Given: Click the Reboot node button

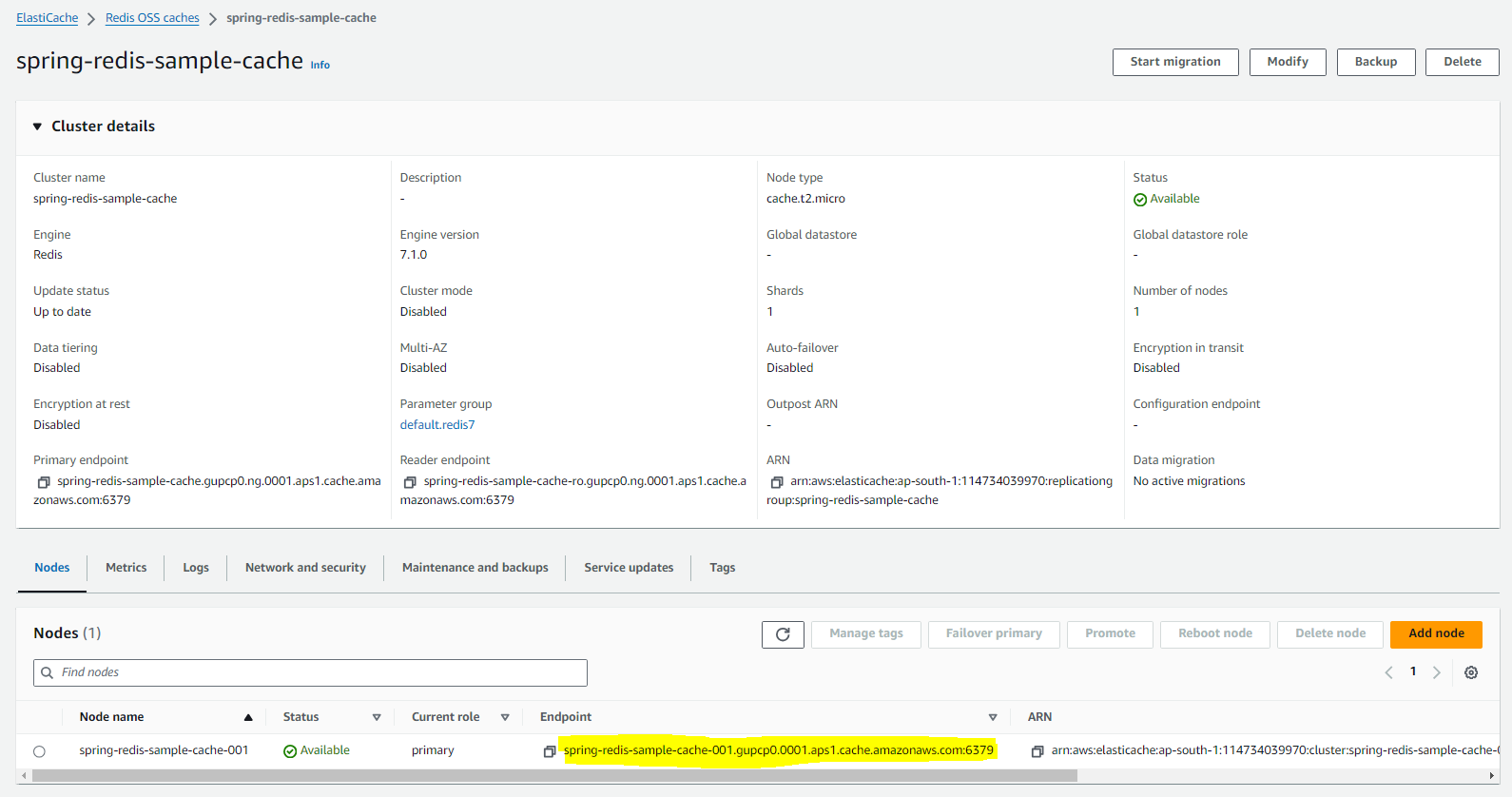Looking at the screenshot, I should (1215, 634).
